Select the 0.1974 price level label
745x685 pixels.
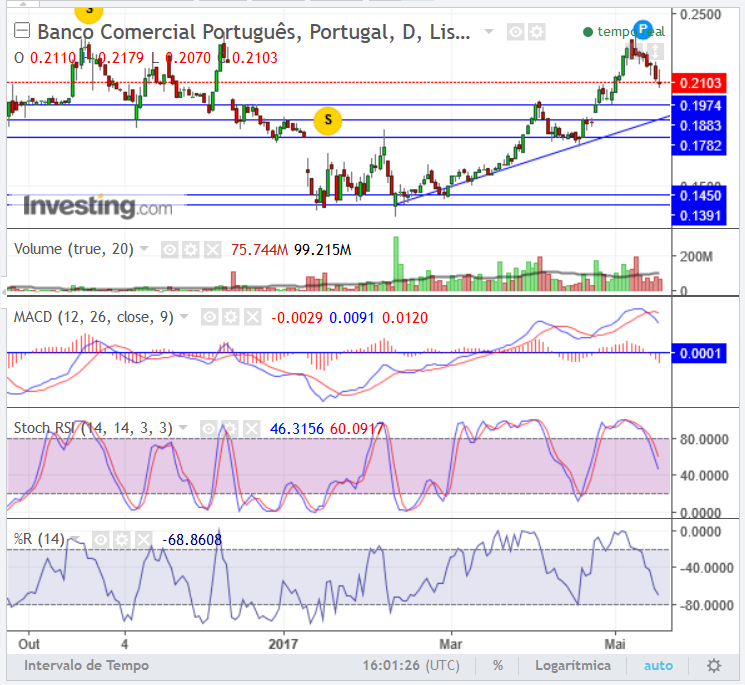[x=699, y=105]
